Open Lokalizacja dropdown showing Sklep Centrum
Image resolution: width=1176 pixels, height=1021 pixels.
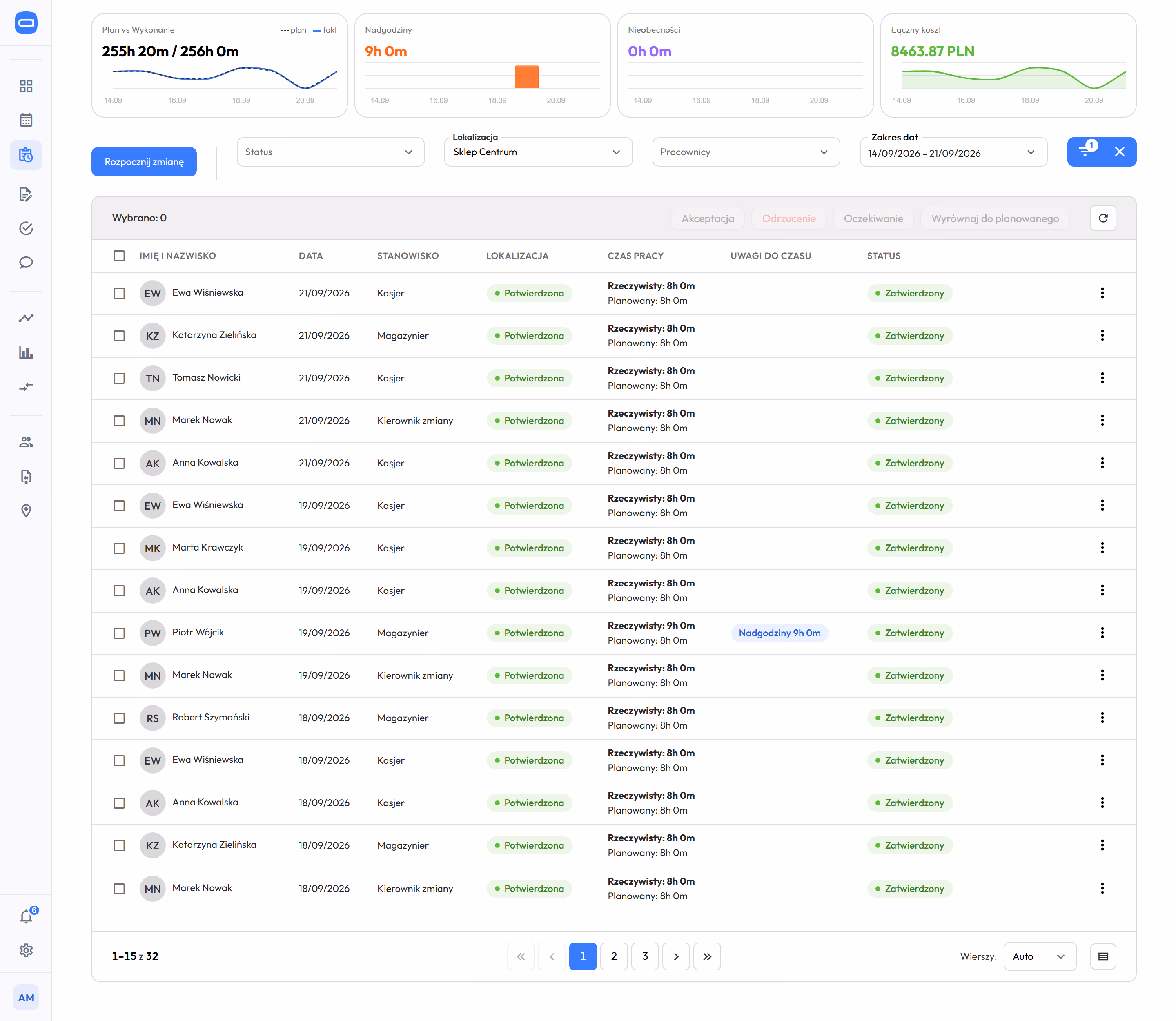pos(539,152)
